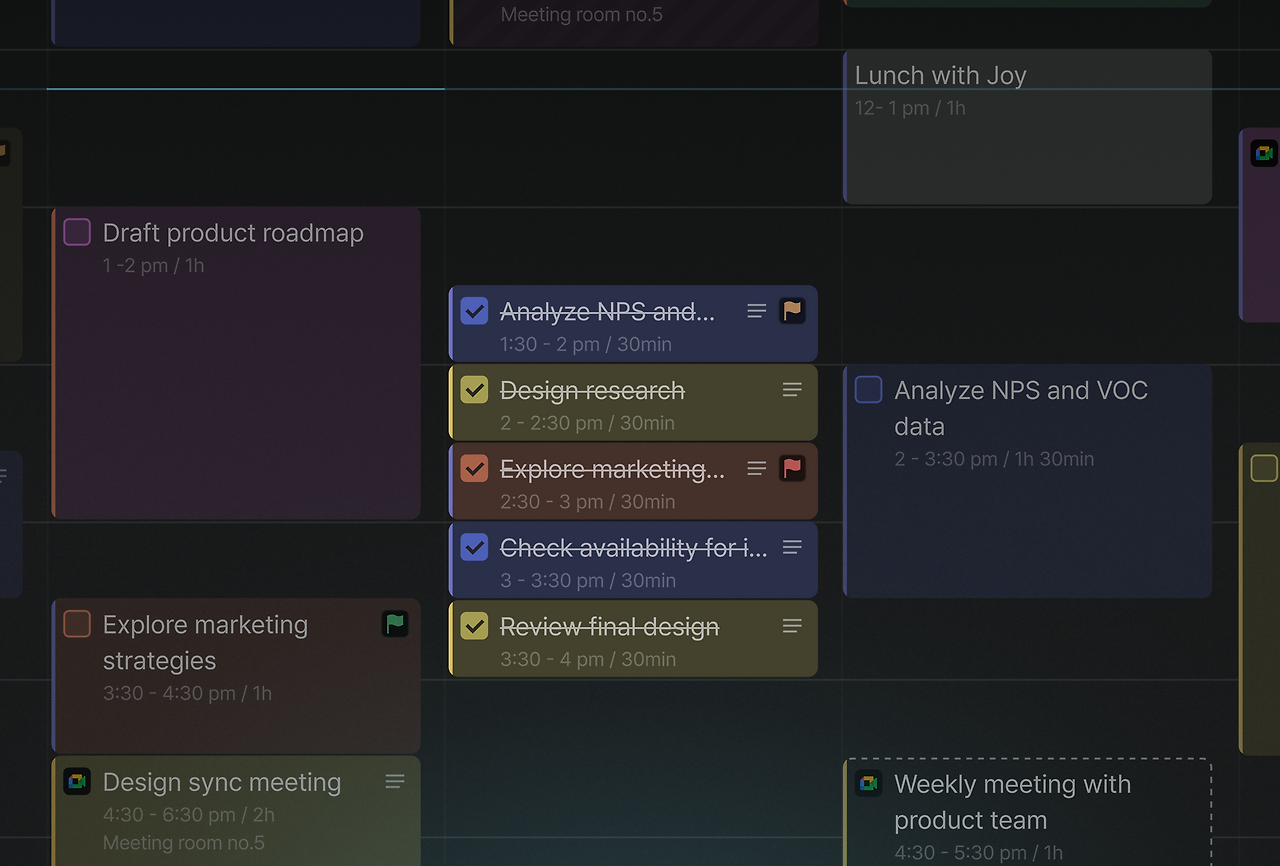Select the 'Review final design' title
This screenshot has height=866, width=1280.
coord(609,627)
